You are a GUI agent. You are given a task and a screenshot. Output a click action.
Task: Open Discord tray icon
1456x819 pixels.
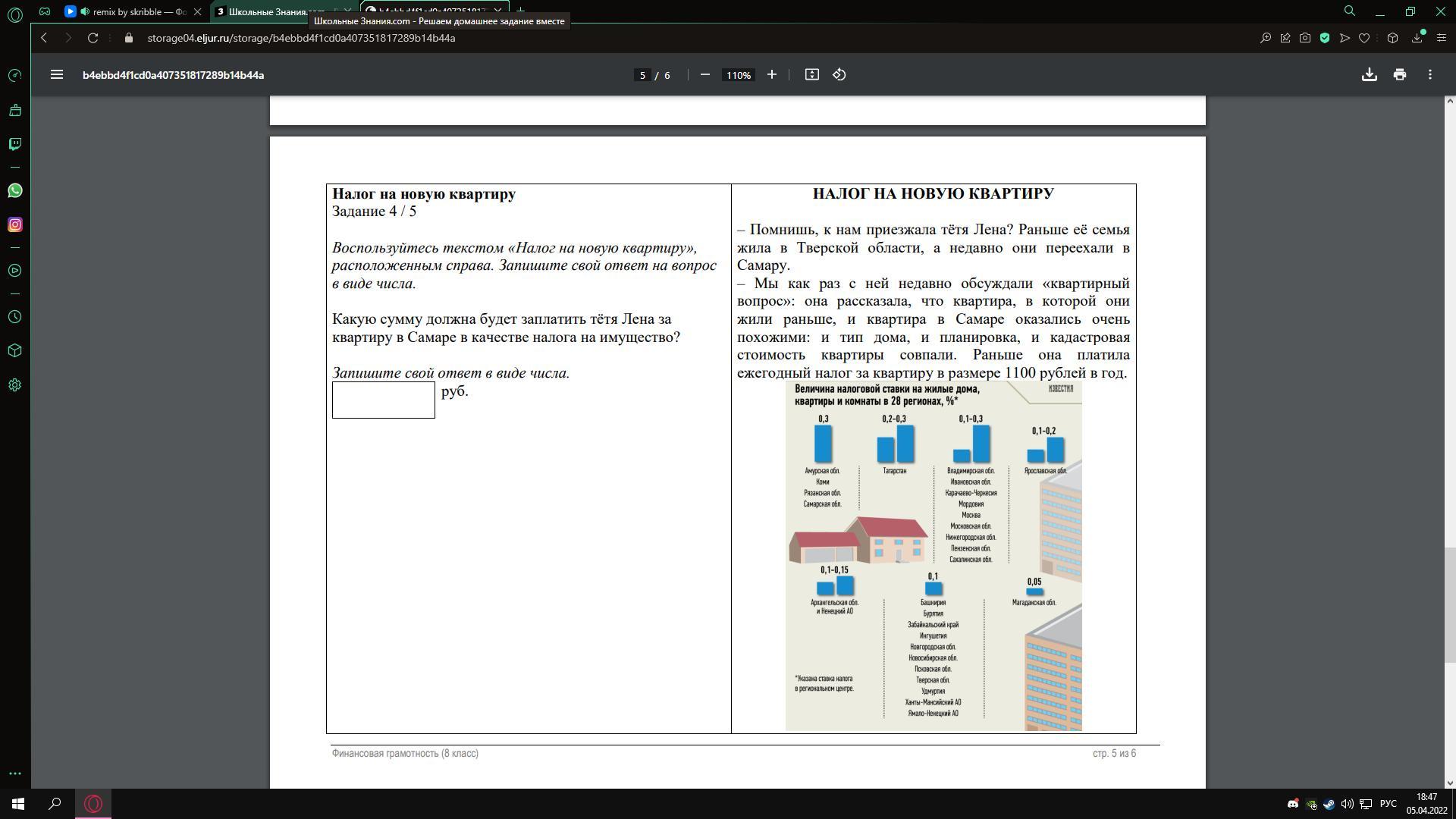click(x=1293, y=804)
